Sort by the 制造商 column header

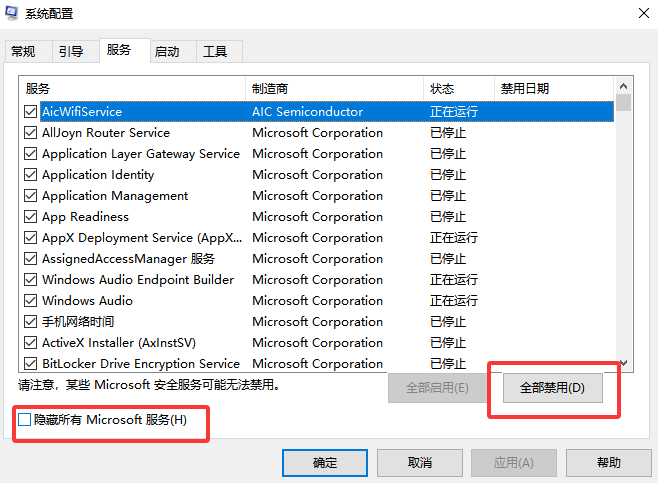334,89
